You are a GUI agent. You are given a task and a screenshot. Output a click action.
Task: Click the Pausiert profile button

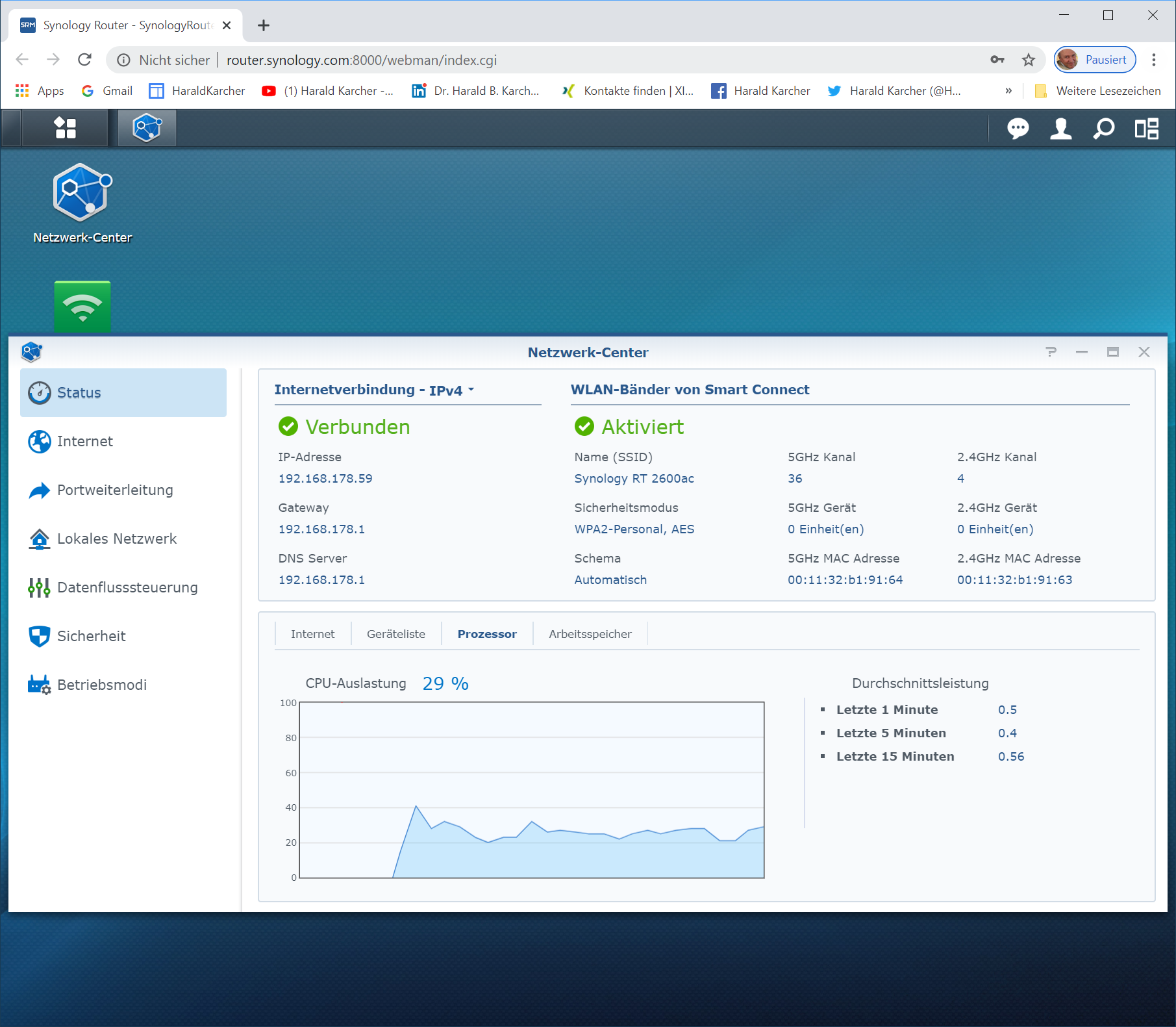[1095, 60]
